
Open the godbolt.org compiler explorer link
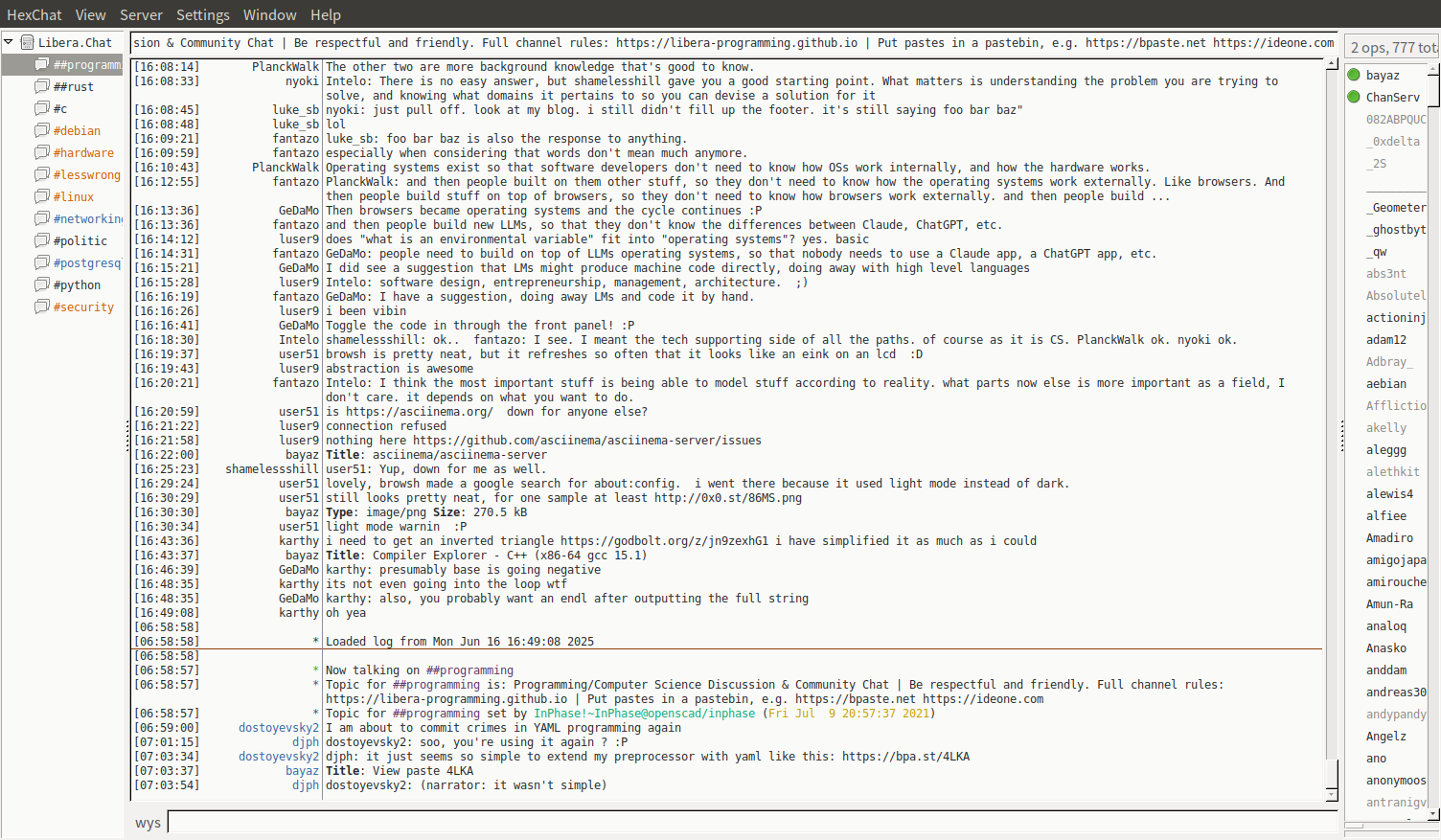pos(664,541)
